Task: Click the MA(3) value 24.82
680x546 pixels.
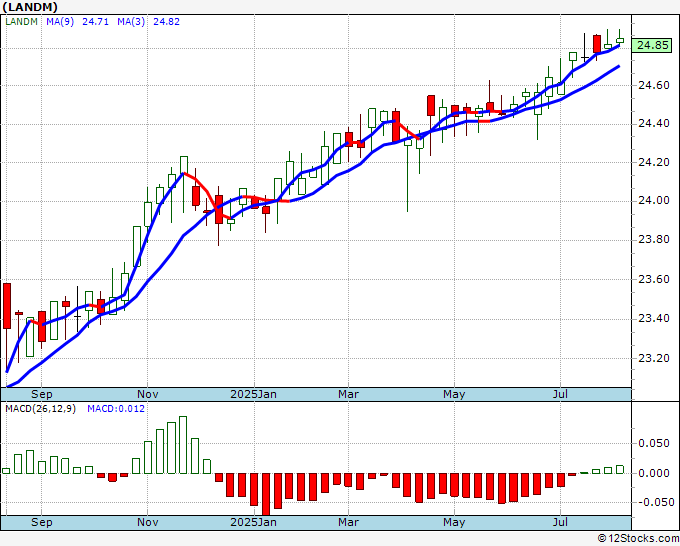Action: point(167,22)
